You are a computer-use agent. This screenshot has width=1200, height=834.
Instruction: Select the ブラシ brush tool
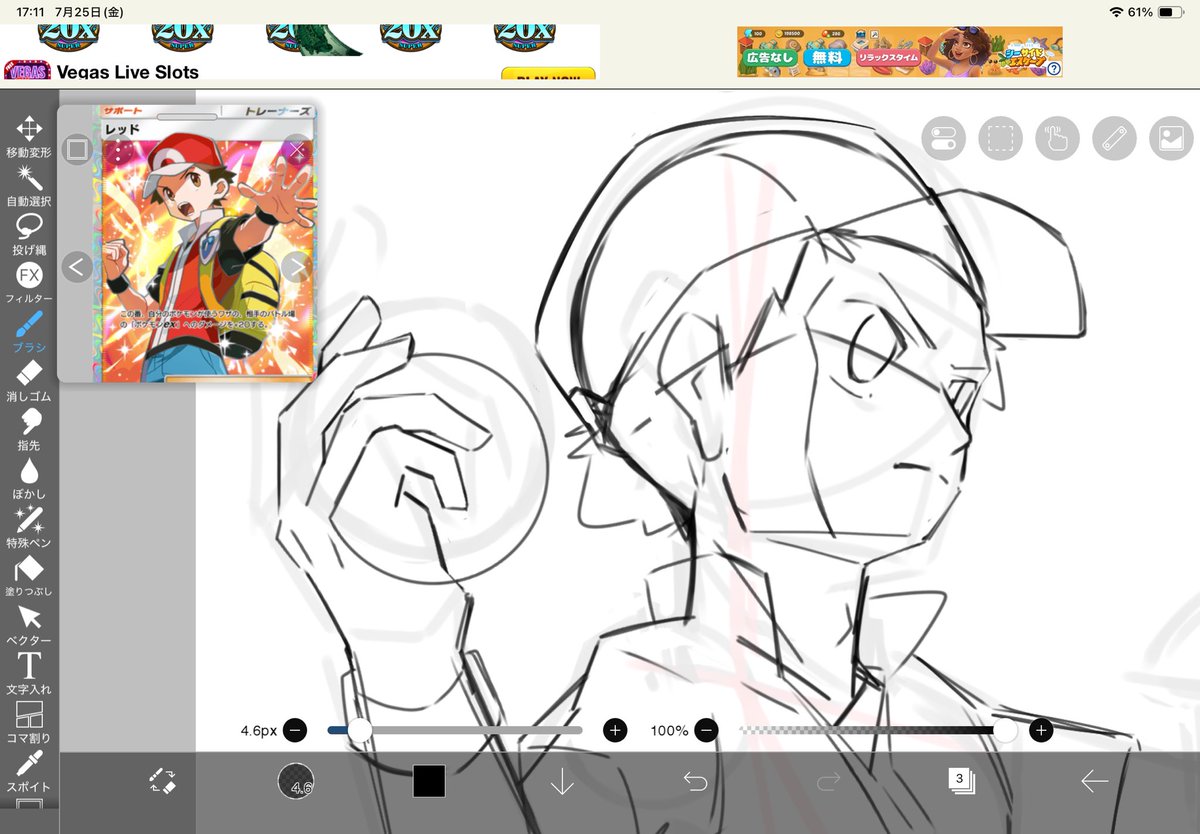tap(29, 332)
